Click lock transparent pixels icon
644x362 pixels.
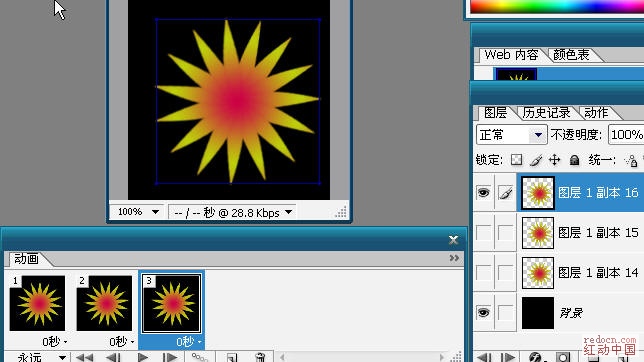tap(516, 160)
